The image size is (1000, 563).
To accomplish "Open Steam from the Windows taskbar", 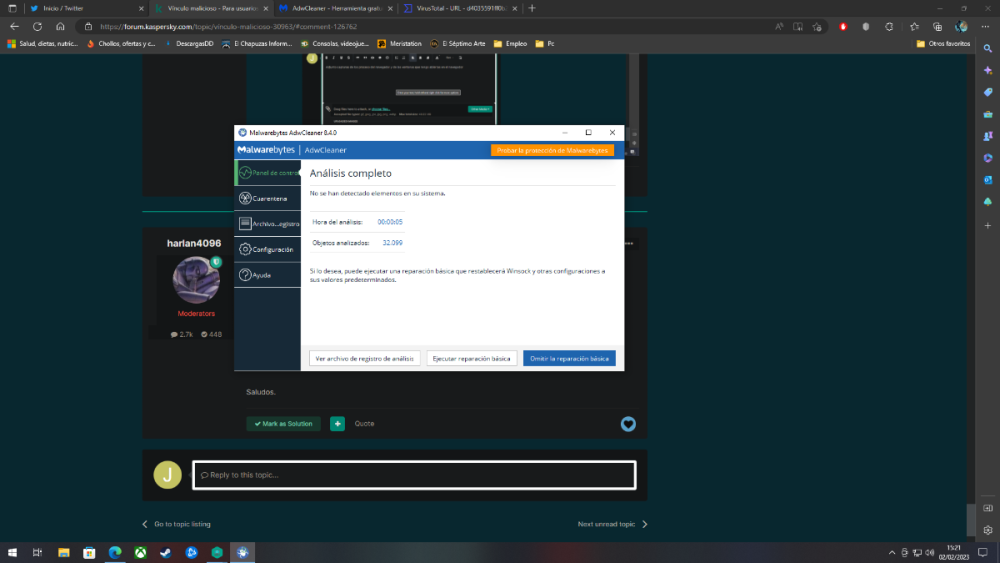I will click(x=166, y=553).
